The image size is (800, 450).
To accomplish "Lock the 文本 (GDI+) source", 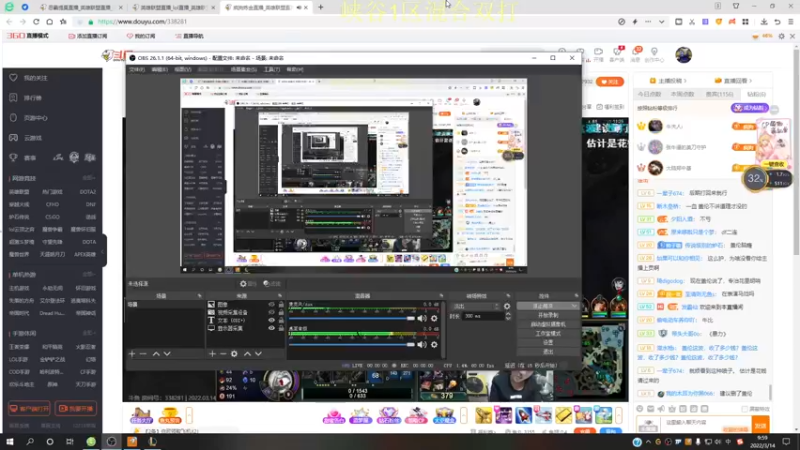I will pos(281,320).
